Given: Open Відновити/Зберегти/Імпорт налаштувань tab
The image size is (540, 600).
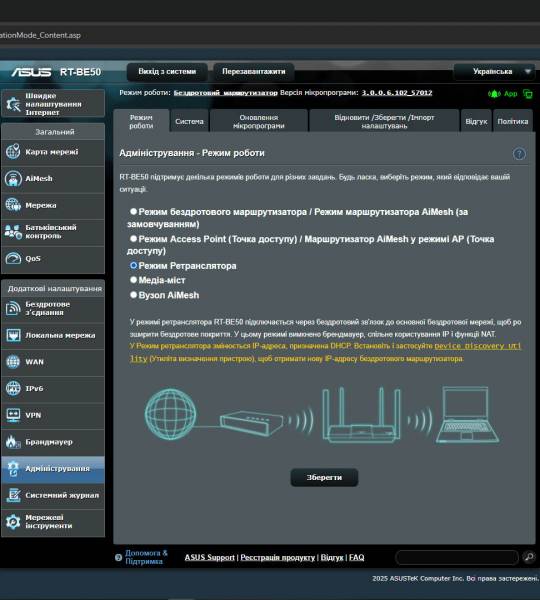Looking at the screenshot, I should tap(384, 121).
